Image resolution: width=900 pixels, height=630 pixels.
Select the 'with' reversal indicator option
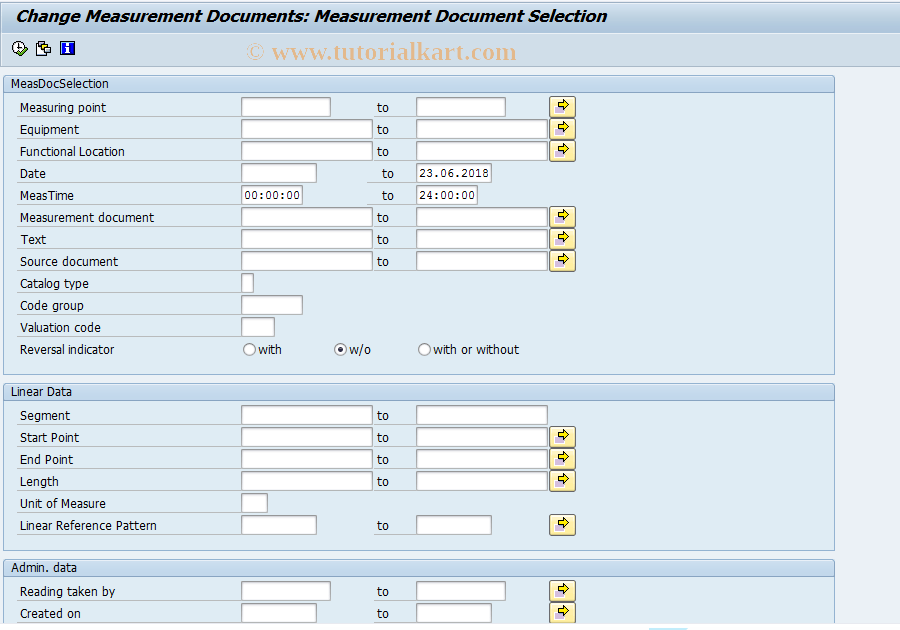(248, 349)
